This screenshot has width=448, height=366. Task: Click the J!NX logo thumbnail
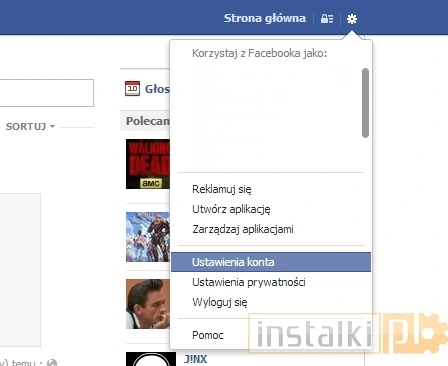151,359
